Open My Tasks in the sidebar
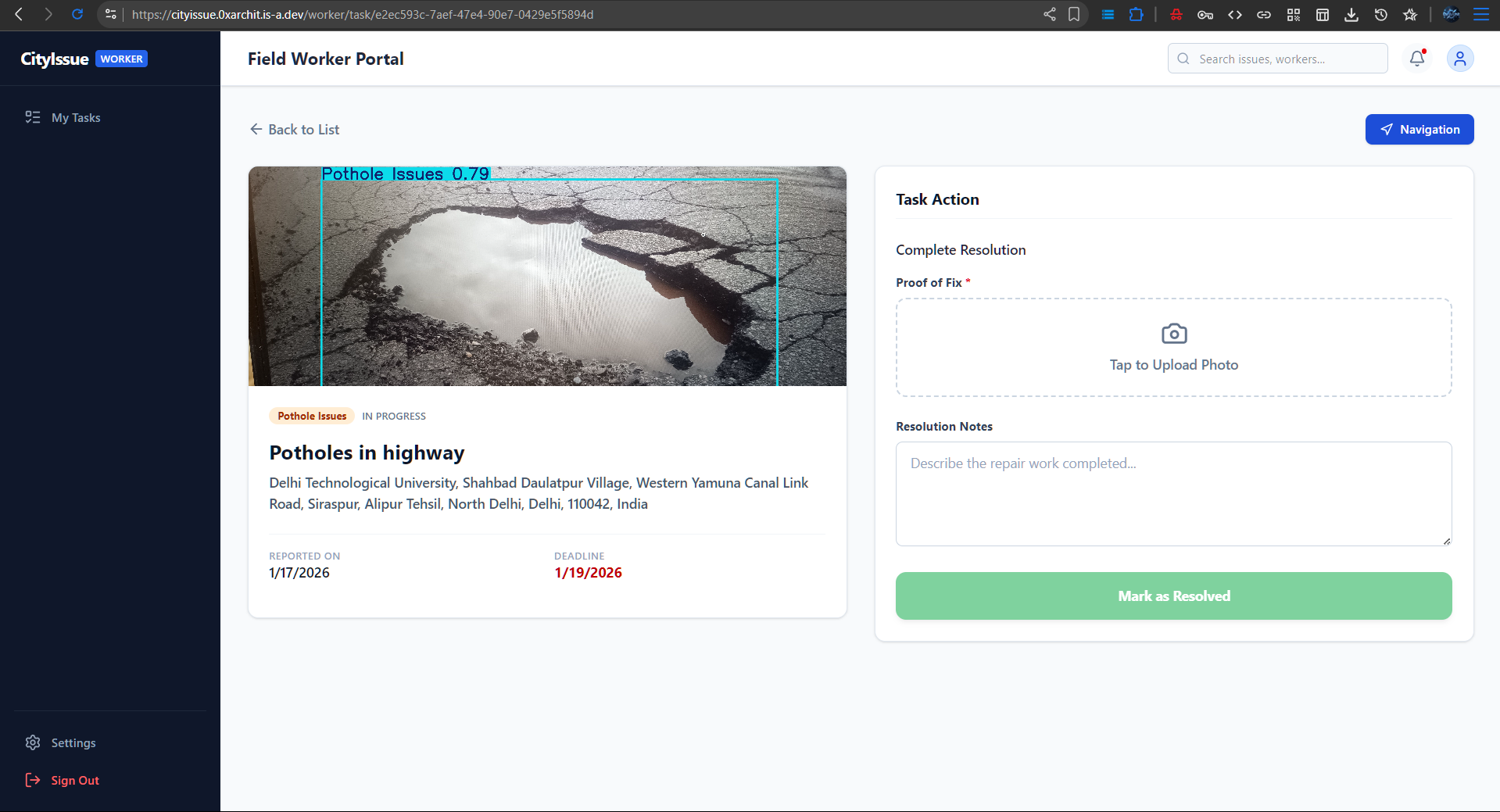 [x=75, y=117]
